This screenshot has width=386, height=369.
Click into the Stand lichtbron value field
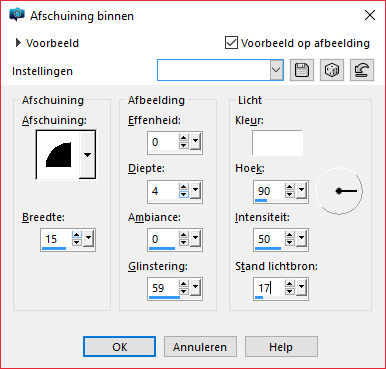point(269,288)
